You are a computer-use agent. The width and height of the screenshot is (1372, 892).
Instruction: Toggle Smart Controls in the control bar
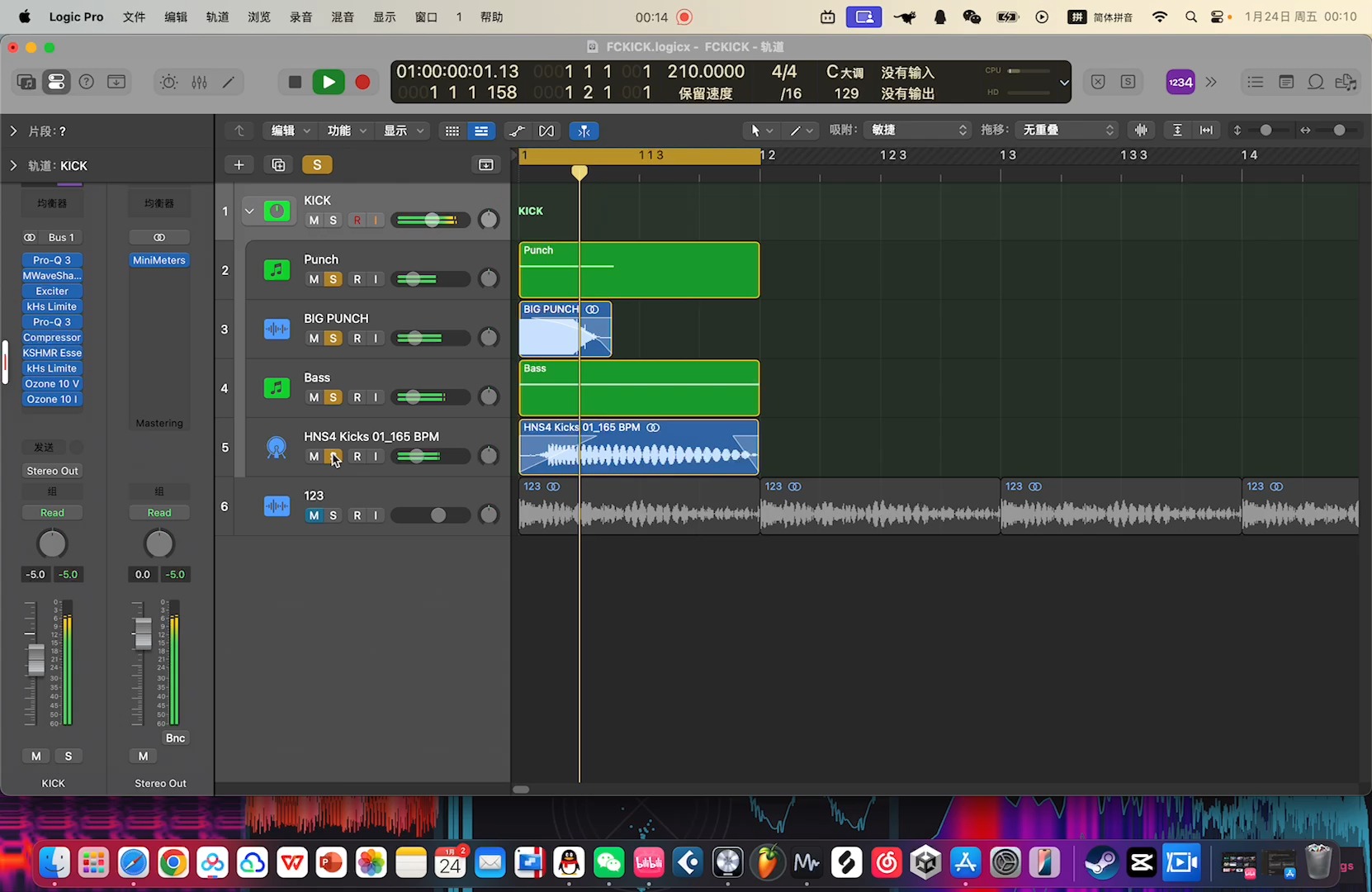[x=168, y=82]
